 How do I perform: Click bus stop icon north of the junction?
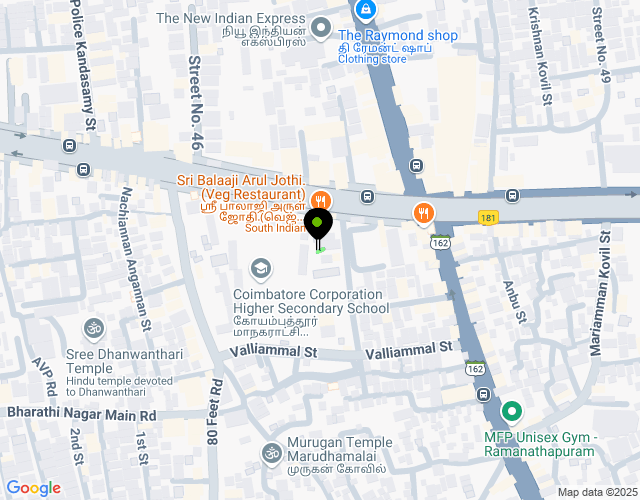416,166
